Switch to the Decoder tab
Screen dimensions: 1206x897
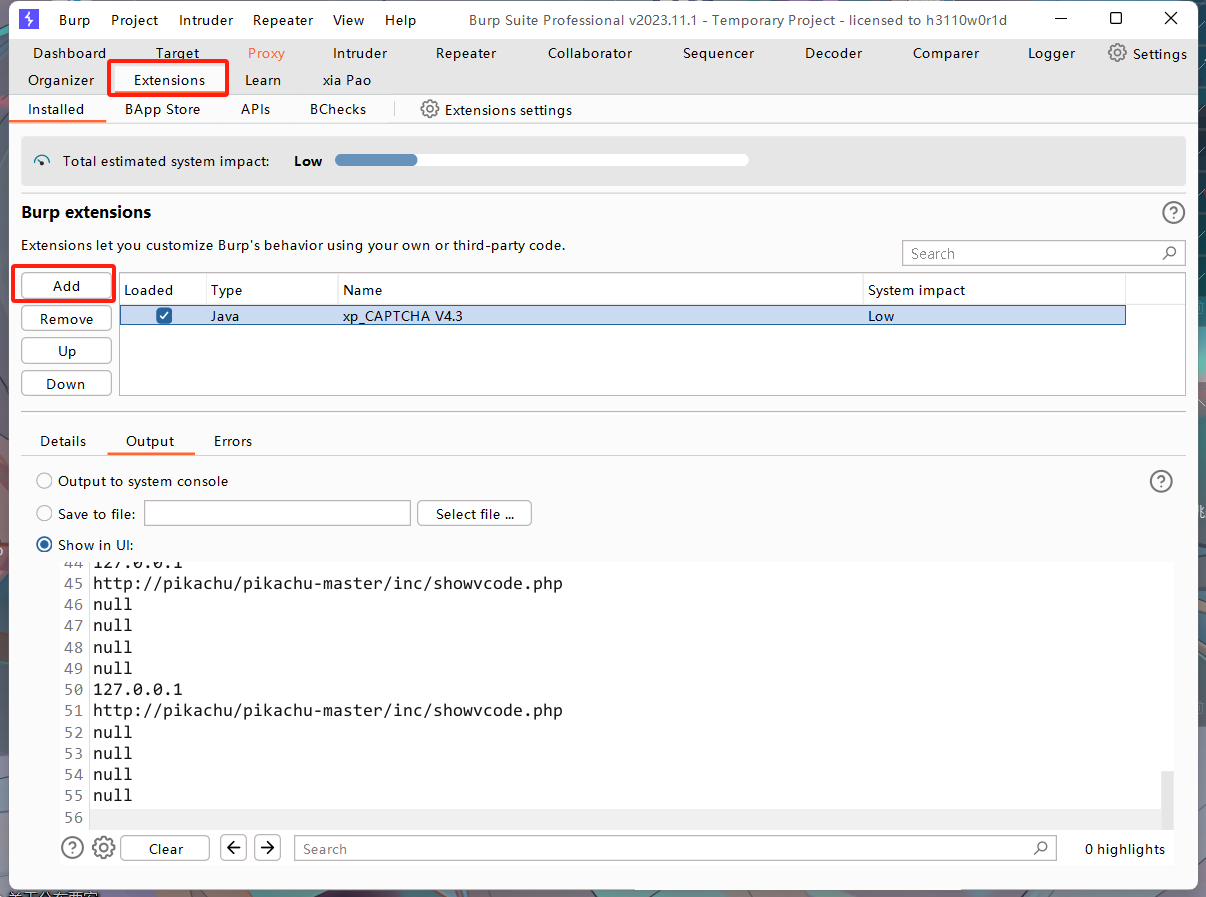834,53
